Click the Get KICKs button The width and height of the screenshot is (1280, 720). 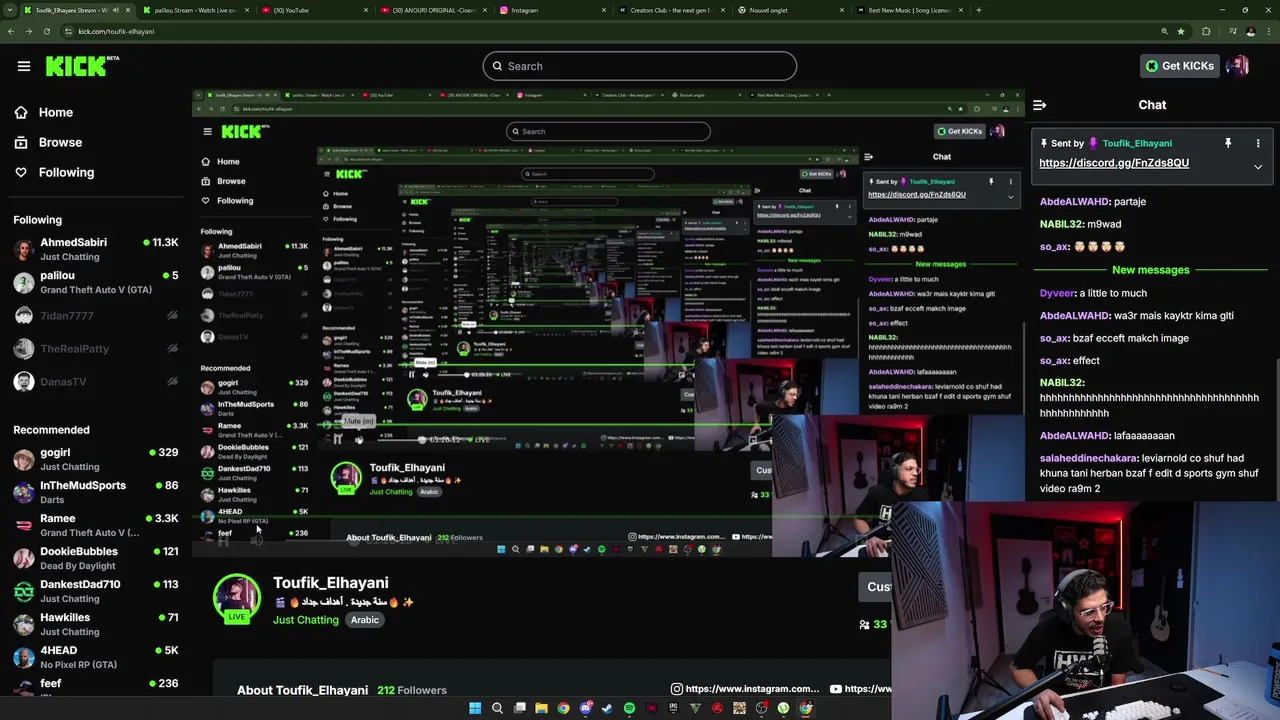pos(1179,66)
